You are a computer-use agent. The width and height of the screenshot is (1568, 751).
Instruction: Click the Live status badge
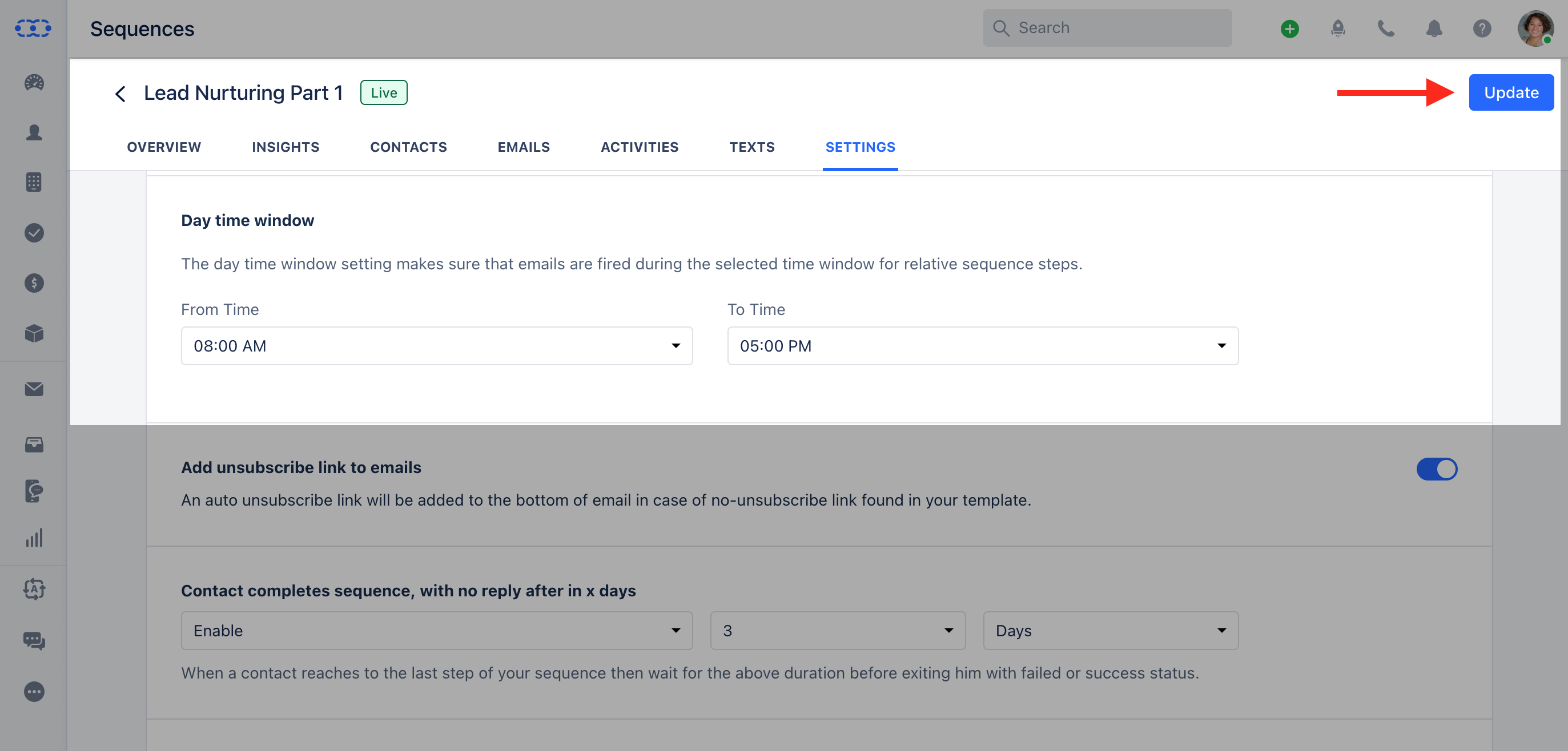384,93
